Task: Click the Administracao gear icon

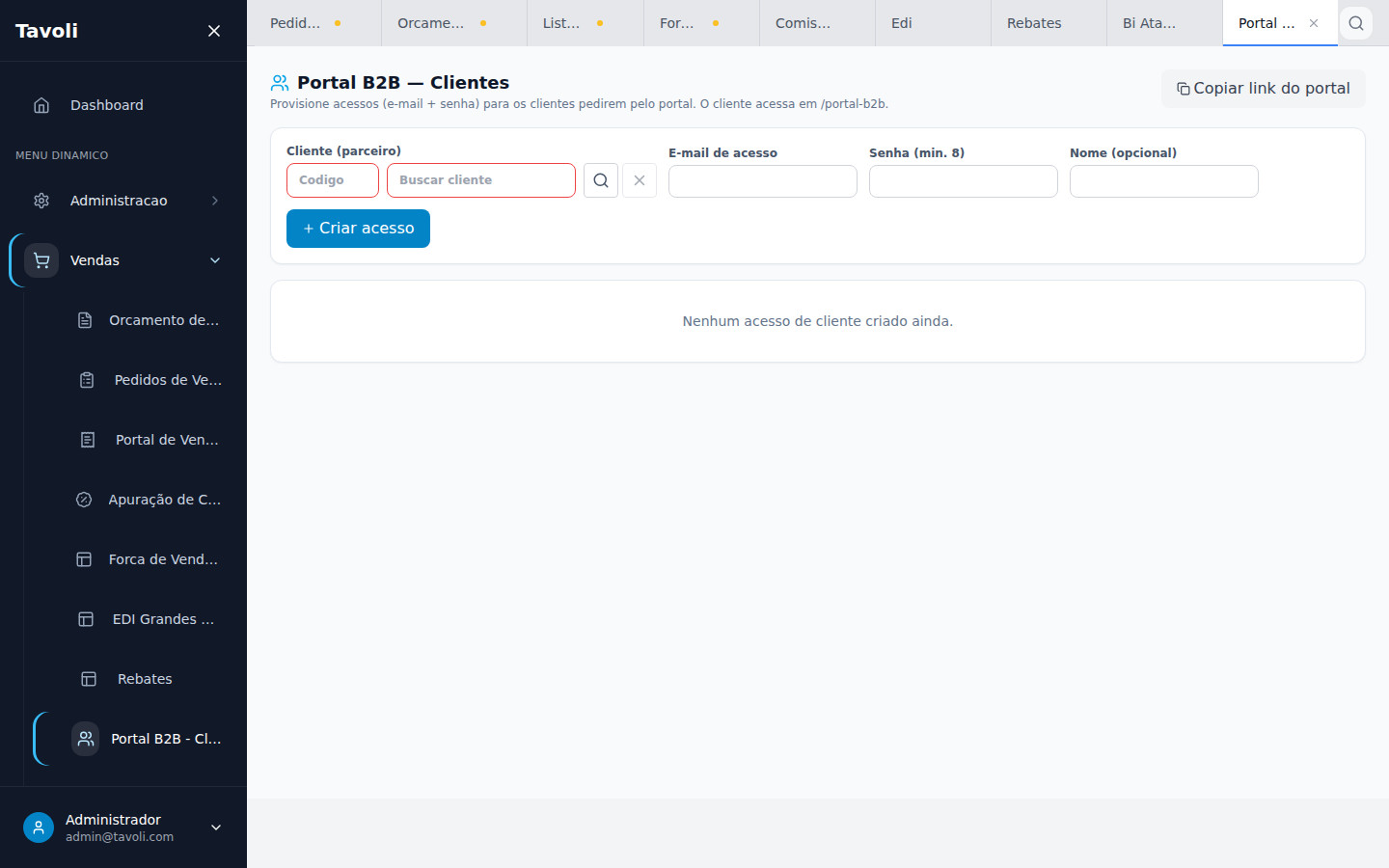Action: coord(41,201)
